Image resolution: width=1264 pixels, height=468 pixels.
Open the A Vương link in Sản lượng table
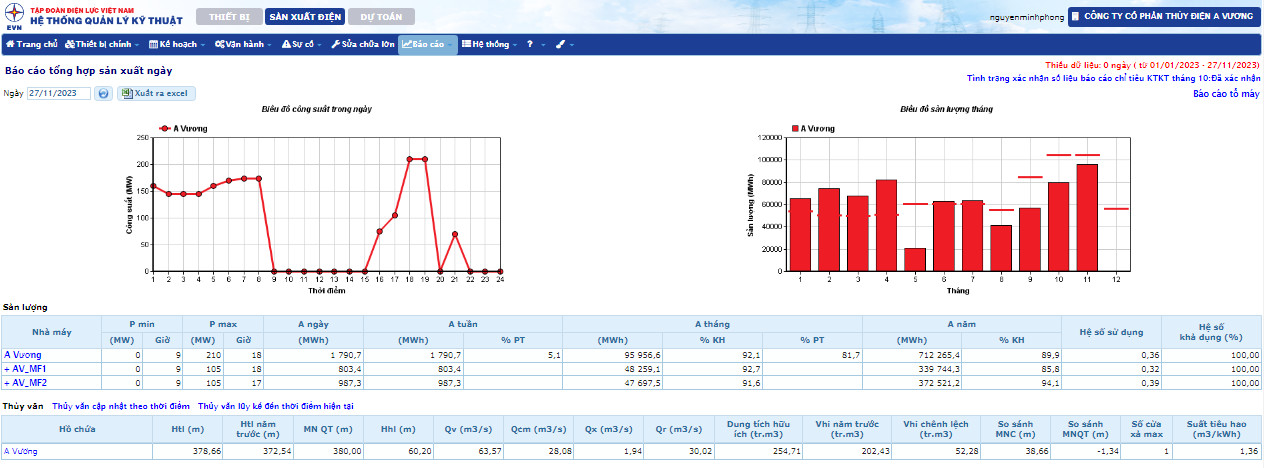[x=23, y=354]
